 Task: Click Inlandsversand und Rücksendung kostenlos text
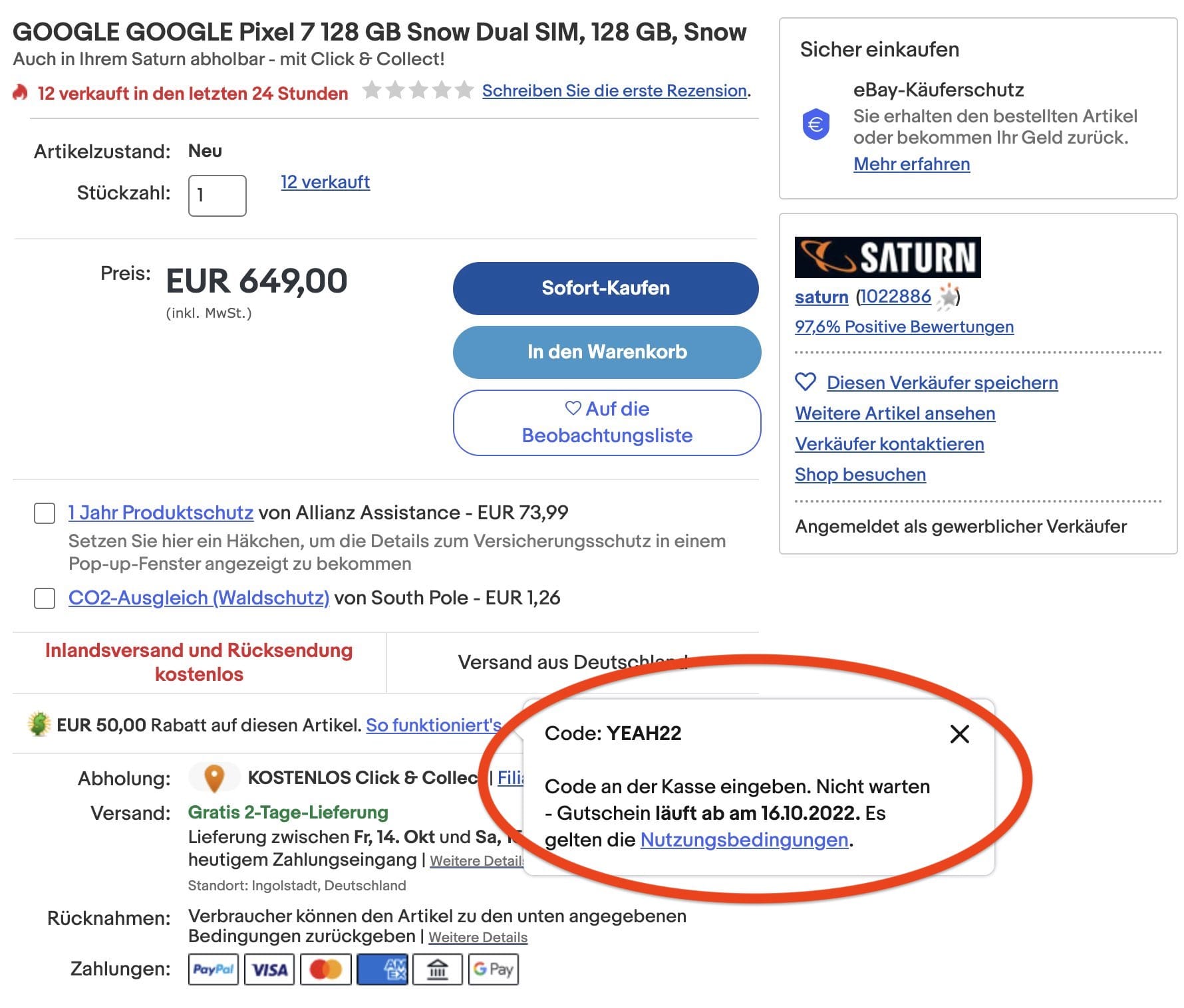pyautogui.click(x=199, y=662)
